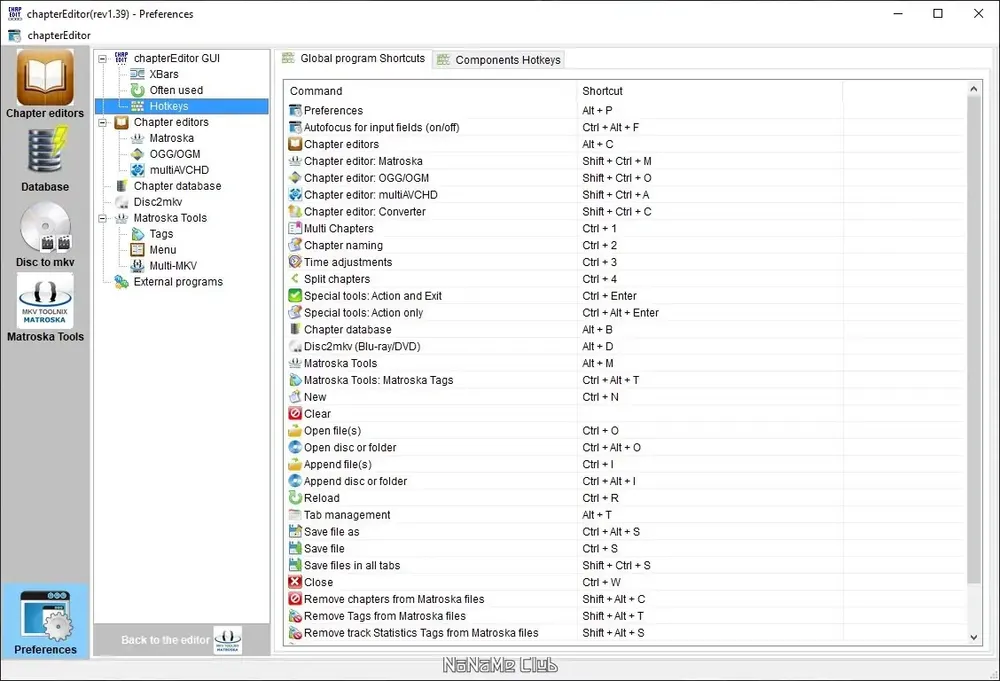Select the Tab management row
This screenshot has height=681, width=1000.
tap(625, 515)
